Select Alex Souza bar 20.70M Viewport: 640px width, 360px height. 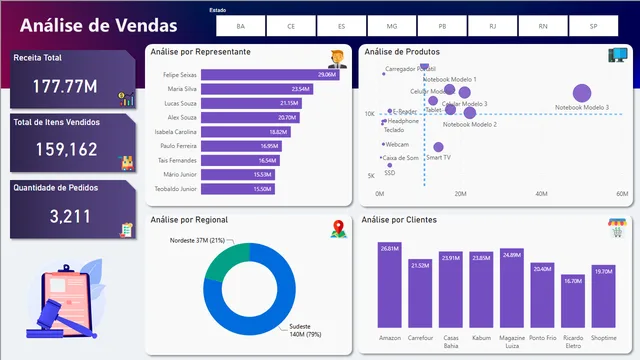[x=250, y=118]
